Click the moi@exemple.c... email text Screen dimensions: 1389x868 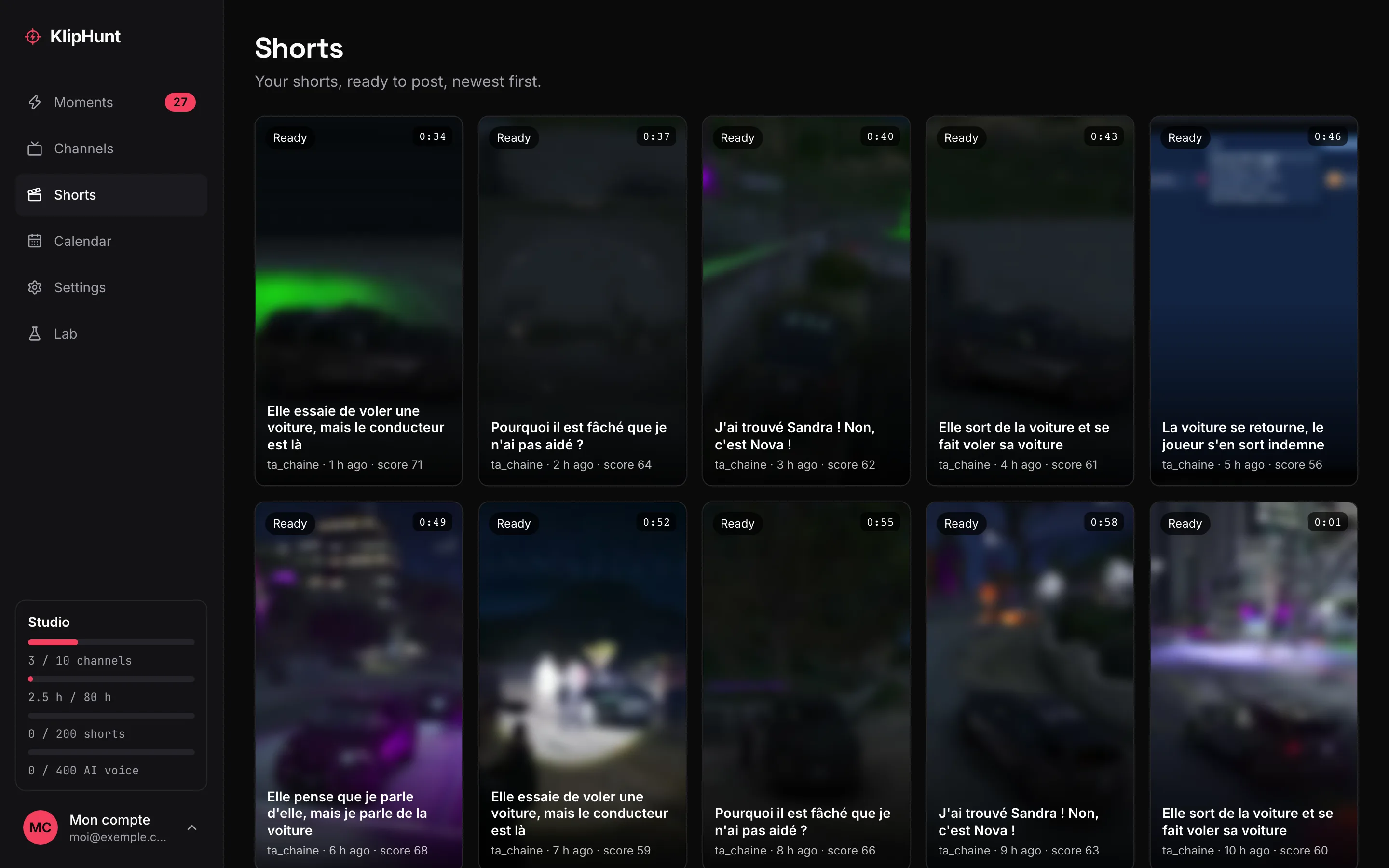(118, 837)
